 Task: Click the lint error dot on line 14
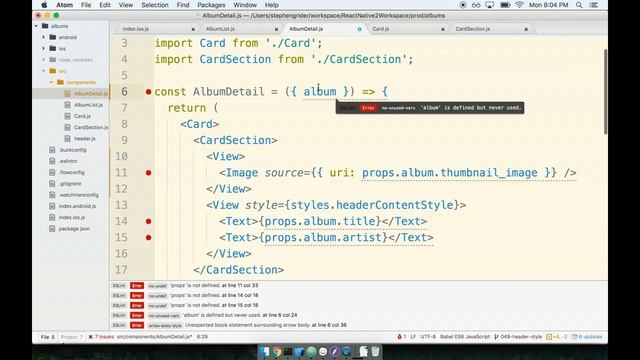[149, 221]
